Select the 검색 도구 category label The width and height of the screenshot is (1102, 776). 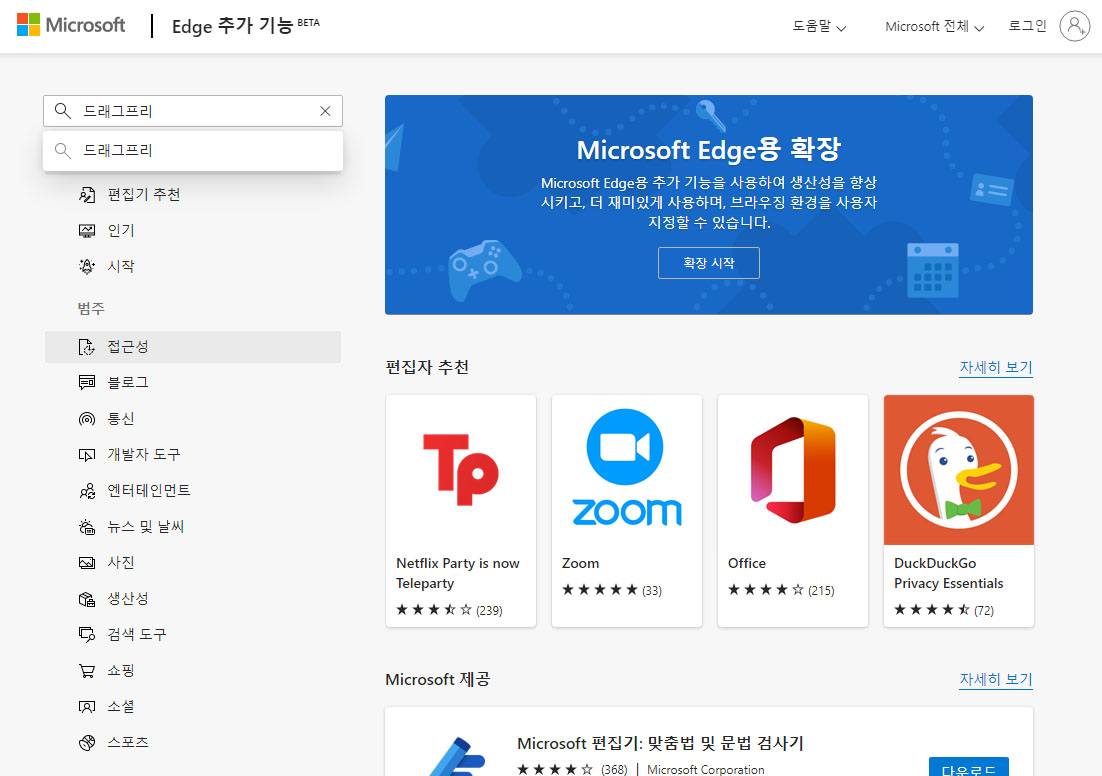pyautogui.click(x=136, y=635)
